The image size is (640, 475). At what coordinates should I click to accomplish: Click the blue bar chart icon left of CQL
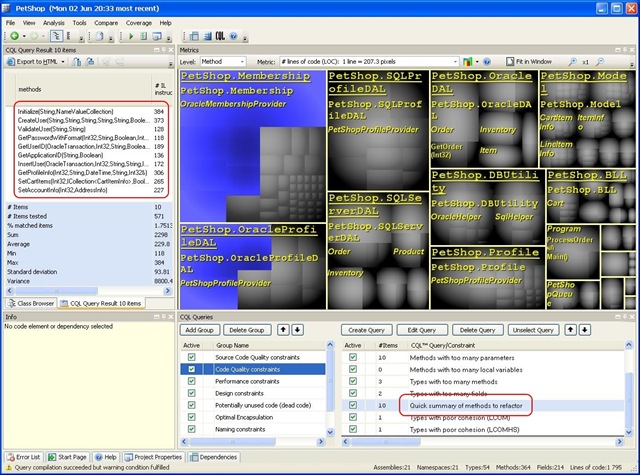(x=208, y=36)
